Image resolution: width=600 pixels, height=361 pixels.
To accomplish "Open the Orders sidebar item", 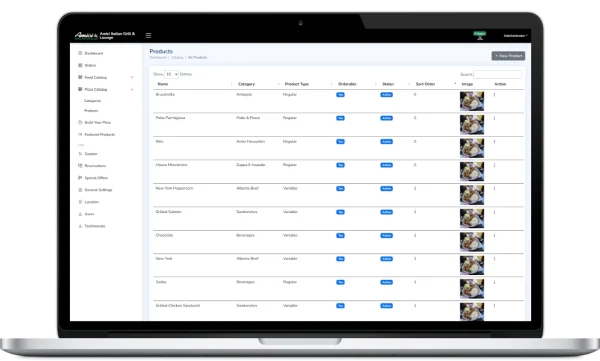I will [x=87, y=65].
